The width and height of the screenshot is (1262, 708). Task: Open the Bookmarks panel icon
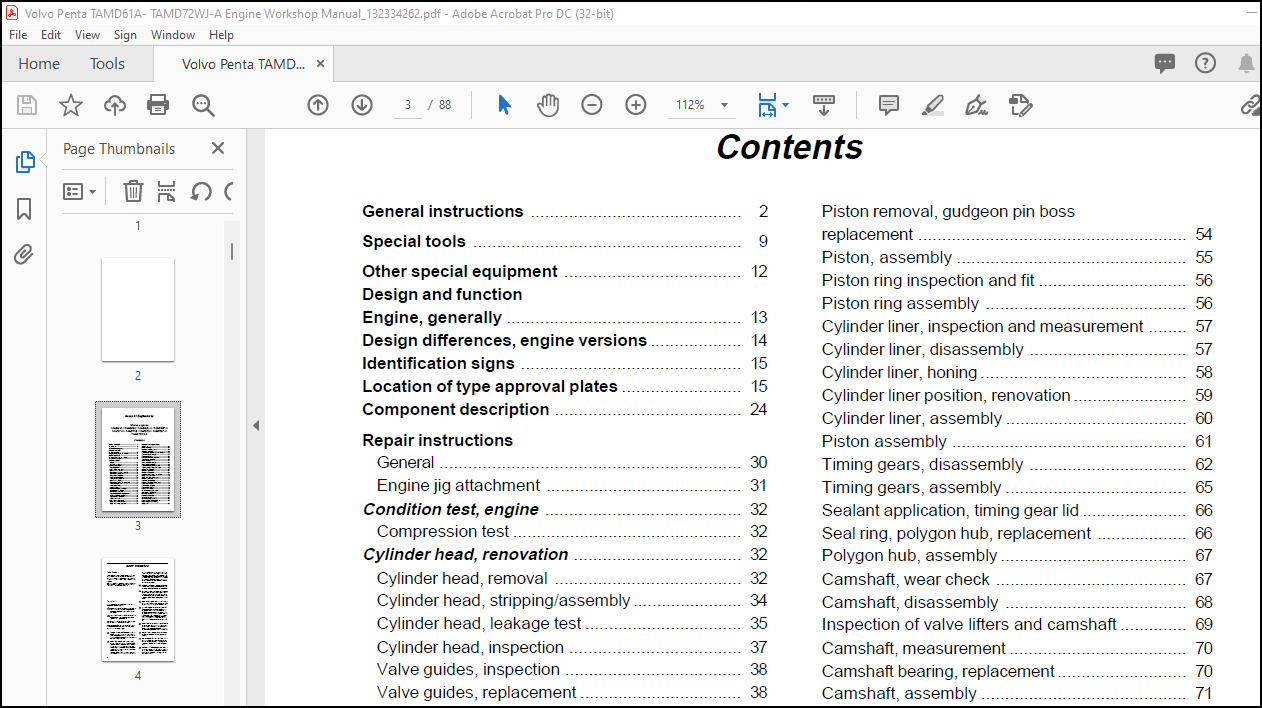coord(24,209)
